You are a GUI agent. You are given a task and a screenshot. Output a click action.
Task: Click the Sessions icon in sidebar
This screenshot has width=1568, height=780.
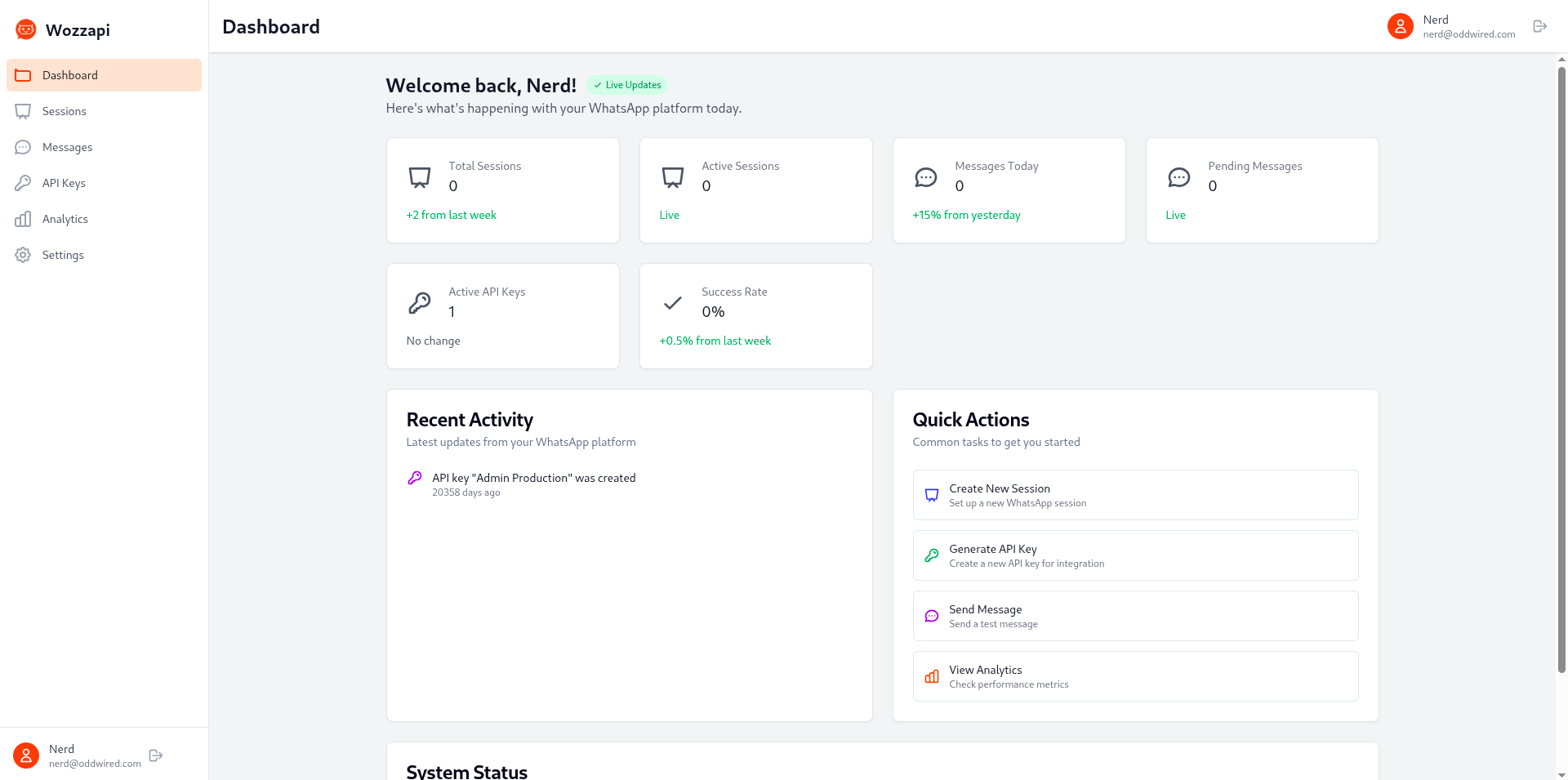(x=23, y=111)
